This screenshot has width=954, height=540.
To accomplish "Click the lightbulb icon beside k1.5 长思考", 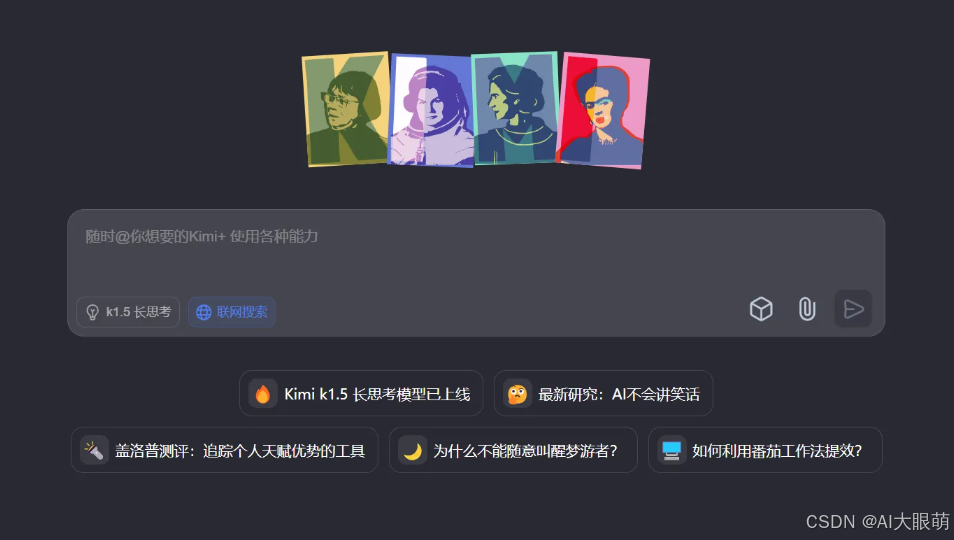I will (92, 312).
